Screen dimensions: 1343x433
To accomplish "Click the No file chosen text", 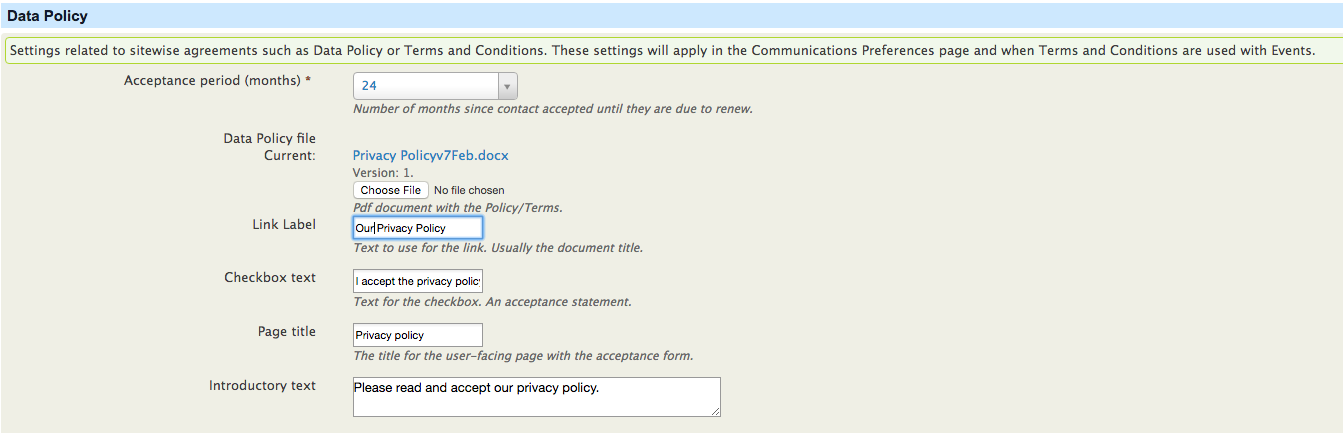I will tap(469, 190).
